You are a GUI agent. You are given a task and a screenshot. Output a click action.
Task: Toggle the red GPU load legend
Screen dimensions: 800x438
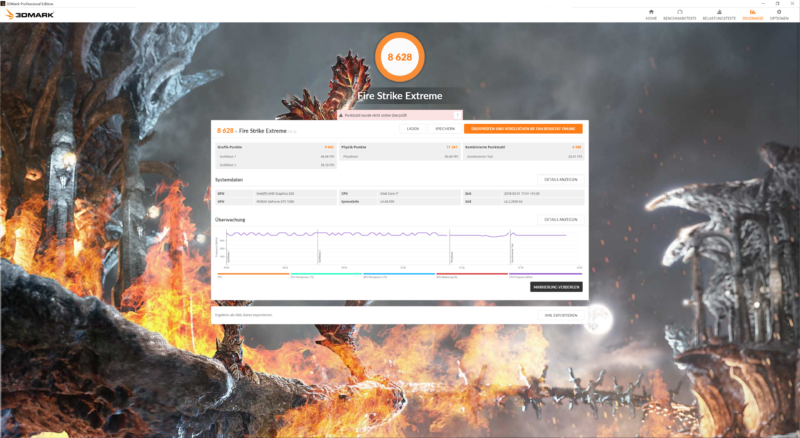tap(472, 275)
